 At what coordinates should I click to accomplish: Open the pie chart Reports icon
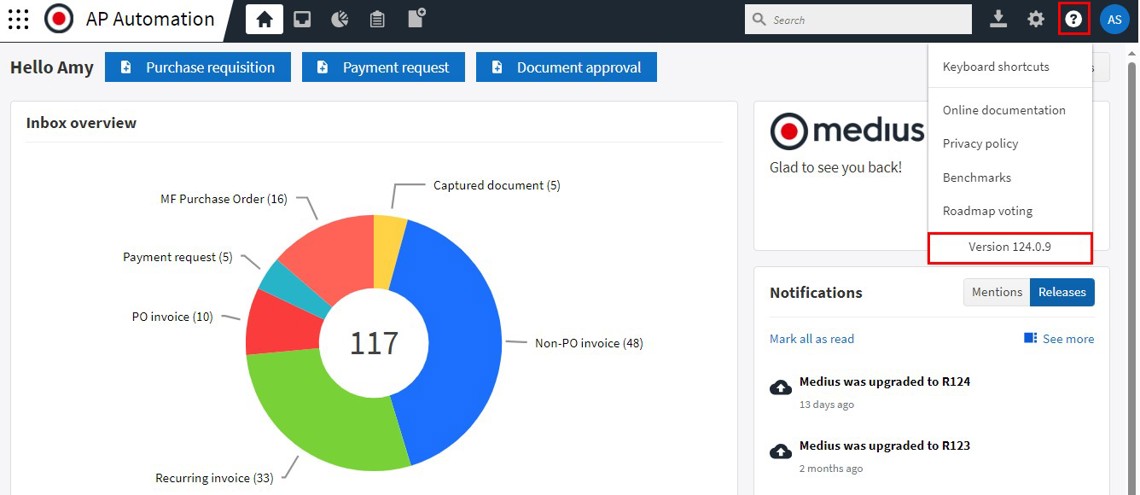pos(340,19)
